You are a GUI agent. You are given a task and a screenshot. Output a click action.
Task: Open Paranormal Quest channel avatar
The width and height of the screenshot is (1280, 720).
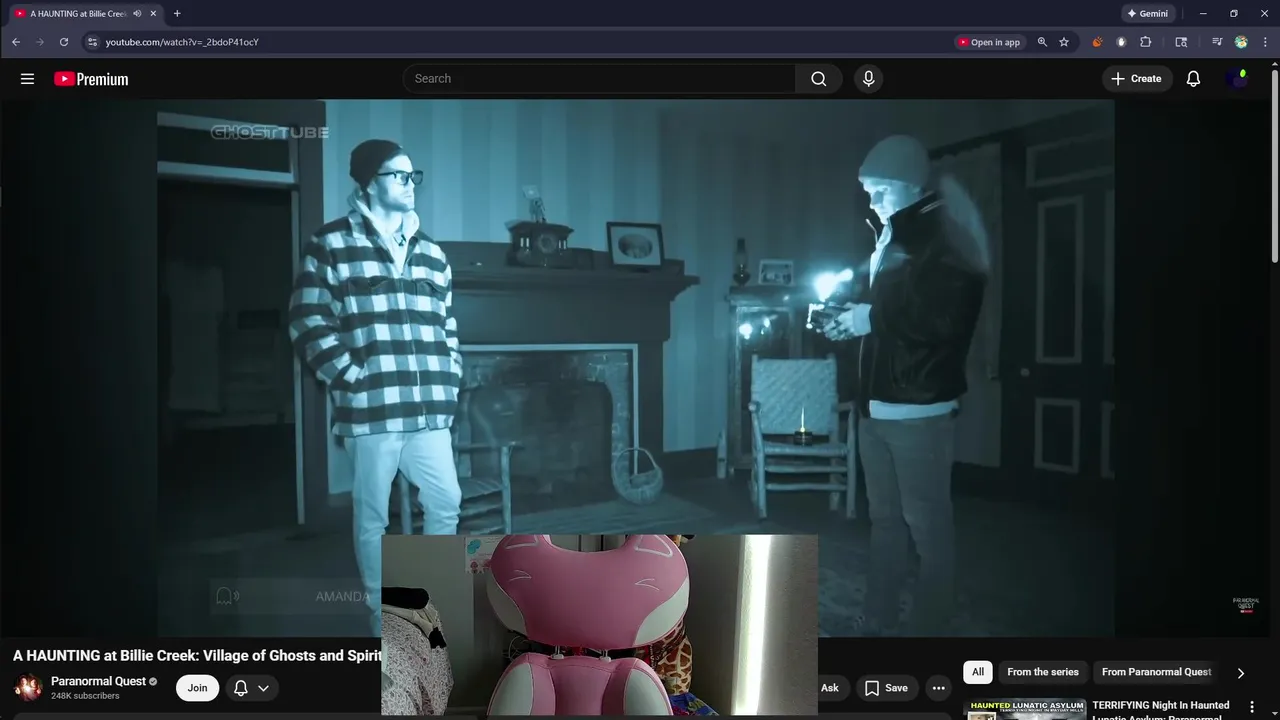[28, 687]
